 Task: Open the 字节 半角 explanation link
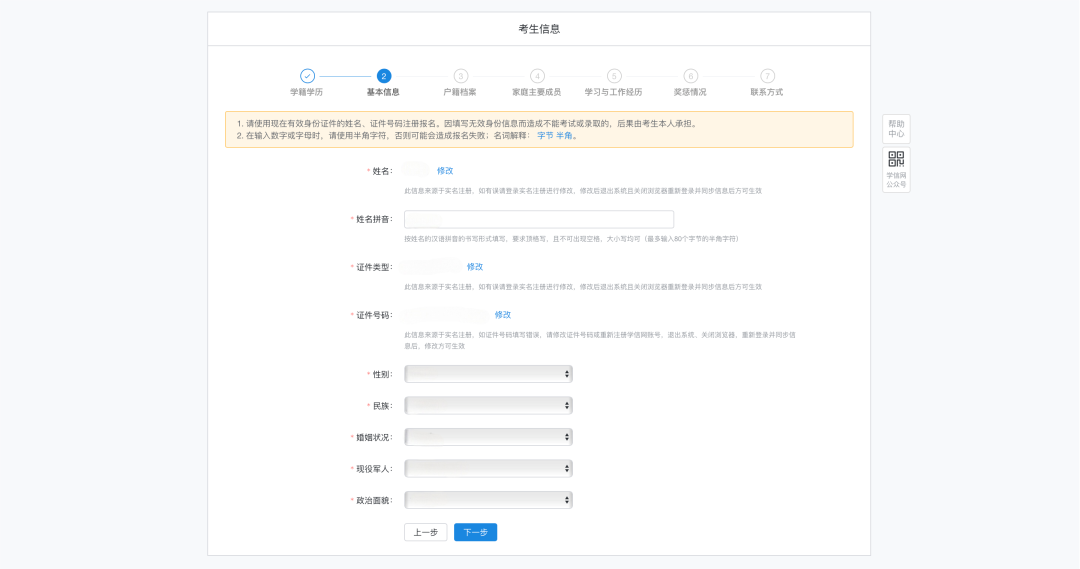tap(555, 135)
